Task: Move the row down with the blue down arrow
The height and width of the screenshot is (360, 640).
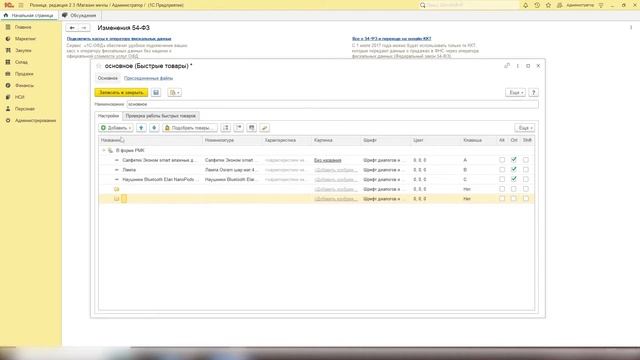Action: 154,128
